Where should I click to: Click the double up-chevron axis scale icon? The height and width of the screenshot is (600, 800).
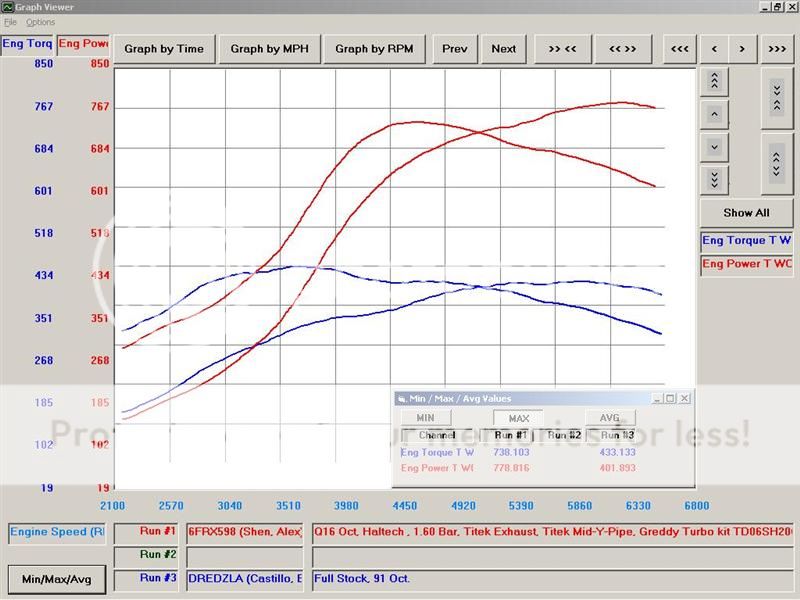coord(715,80)
